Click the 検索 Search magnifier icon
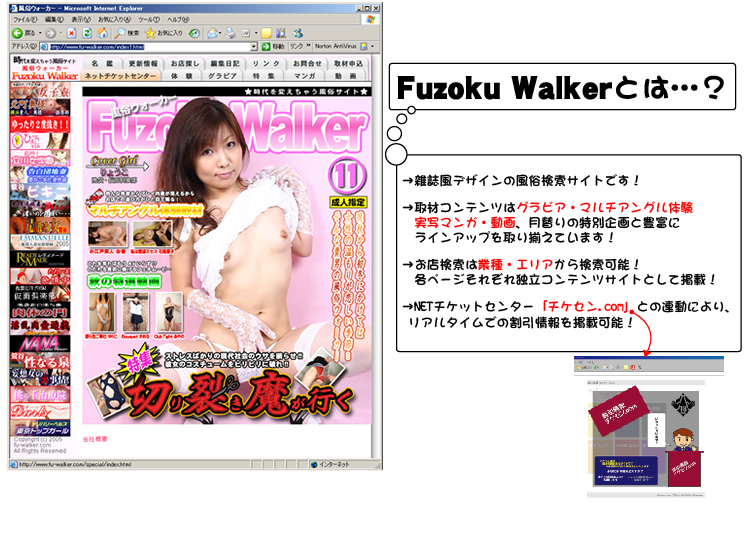 click(120, 33)
